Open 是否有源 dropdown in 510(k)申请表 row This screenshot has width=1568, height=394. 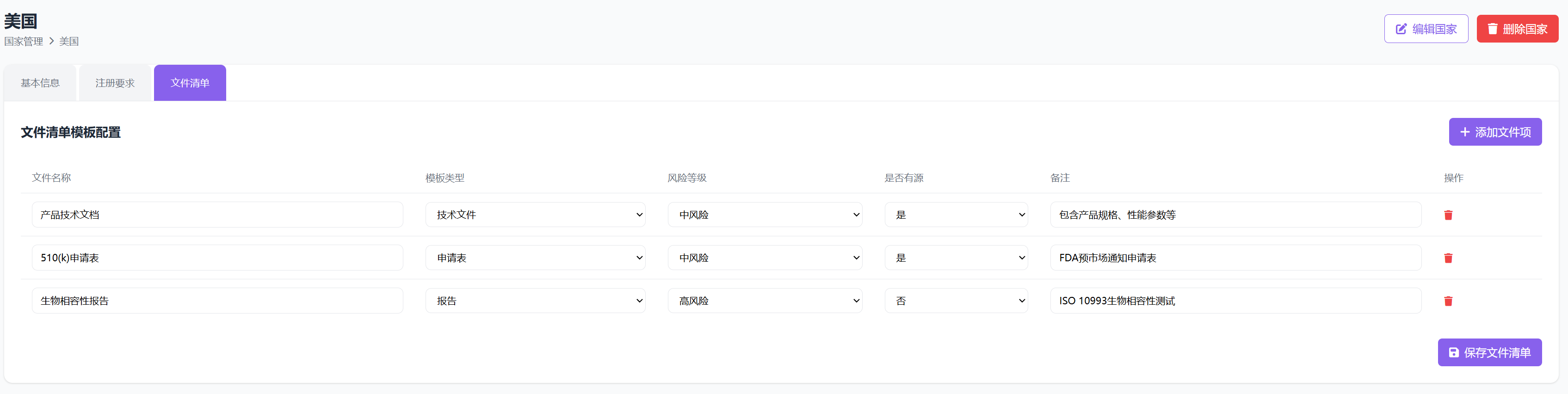point(956,258)
